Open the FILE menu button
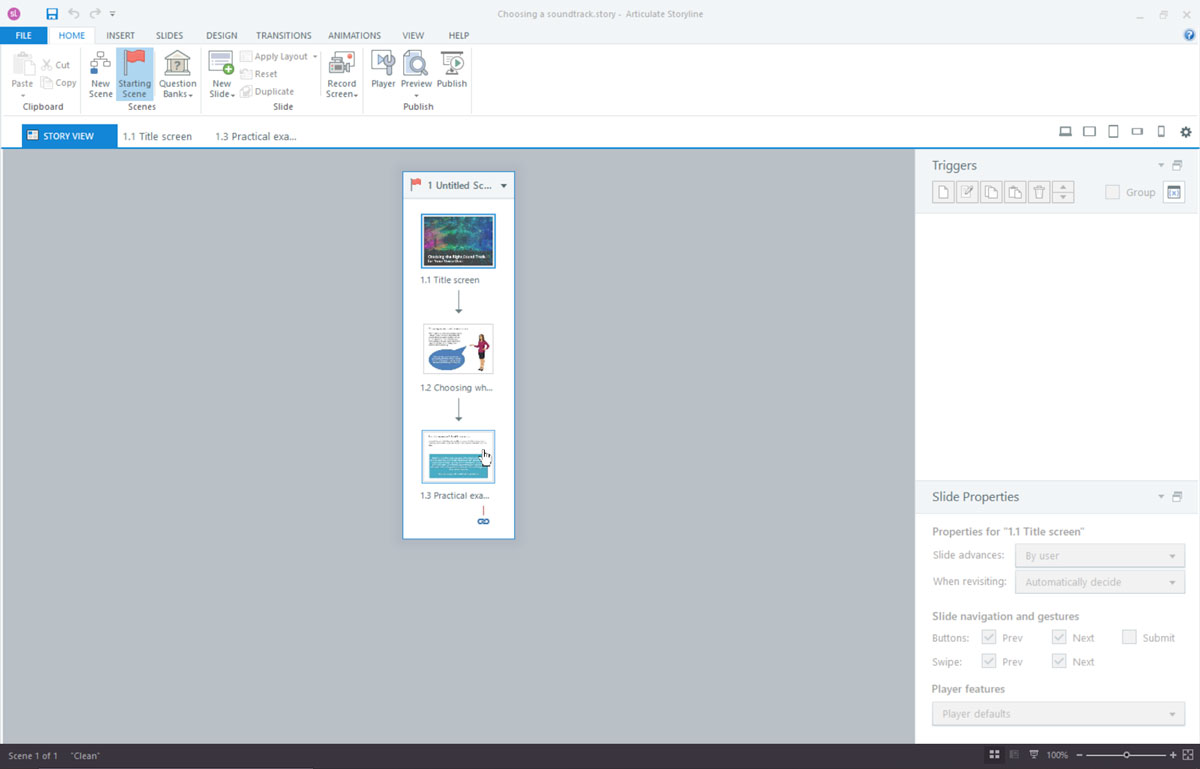 [23, 36]
